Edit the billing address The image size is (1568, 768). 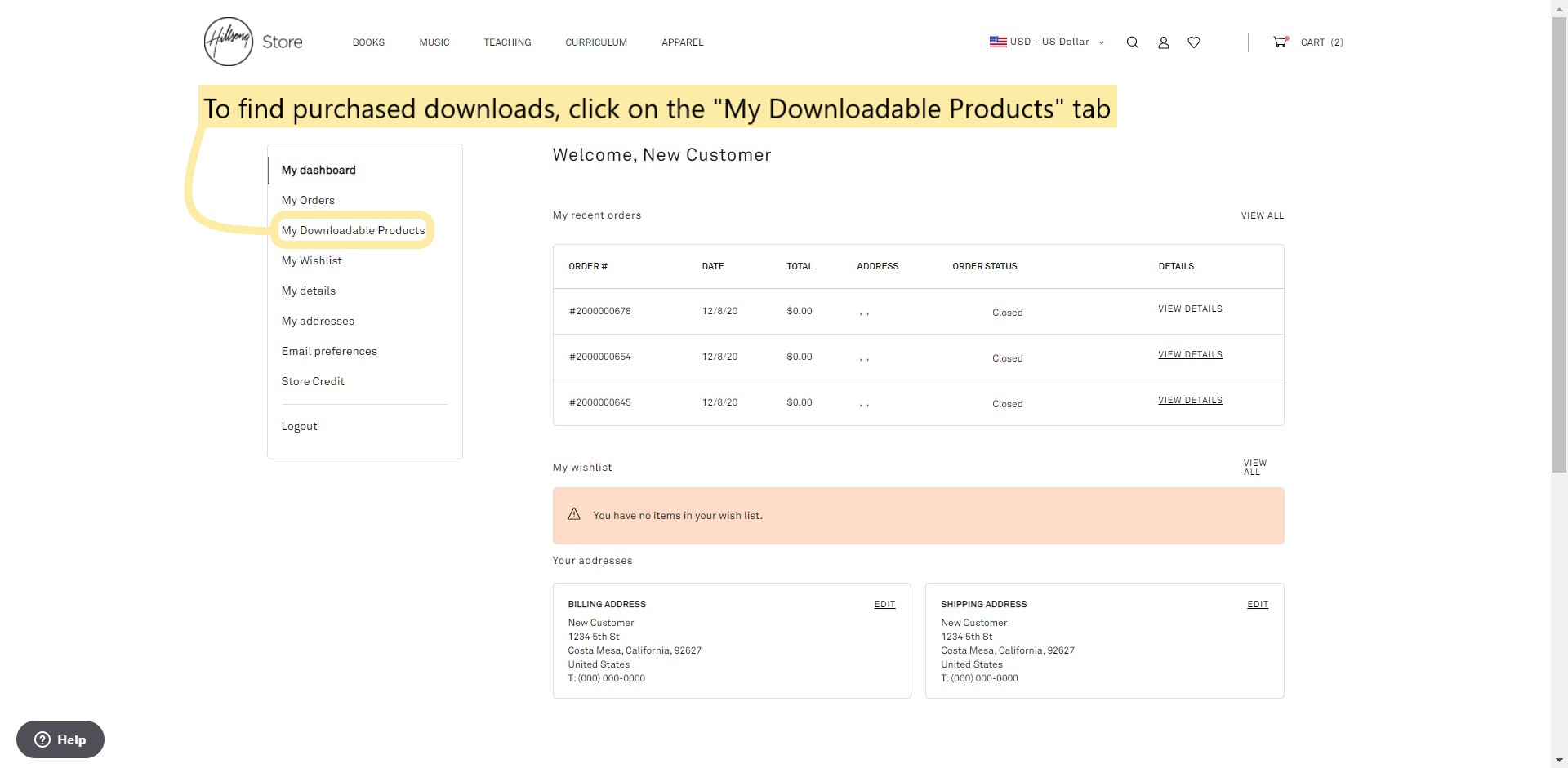click(x=884, y=604)
